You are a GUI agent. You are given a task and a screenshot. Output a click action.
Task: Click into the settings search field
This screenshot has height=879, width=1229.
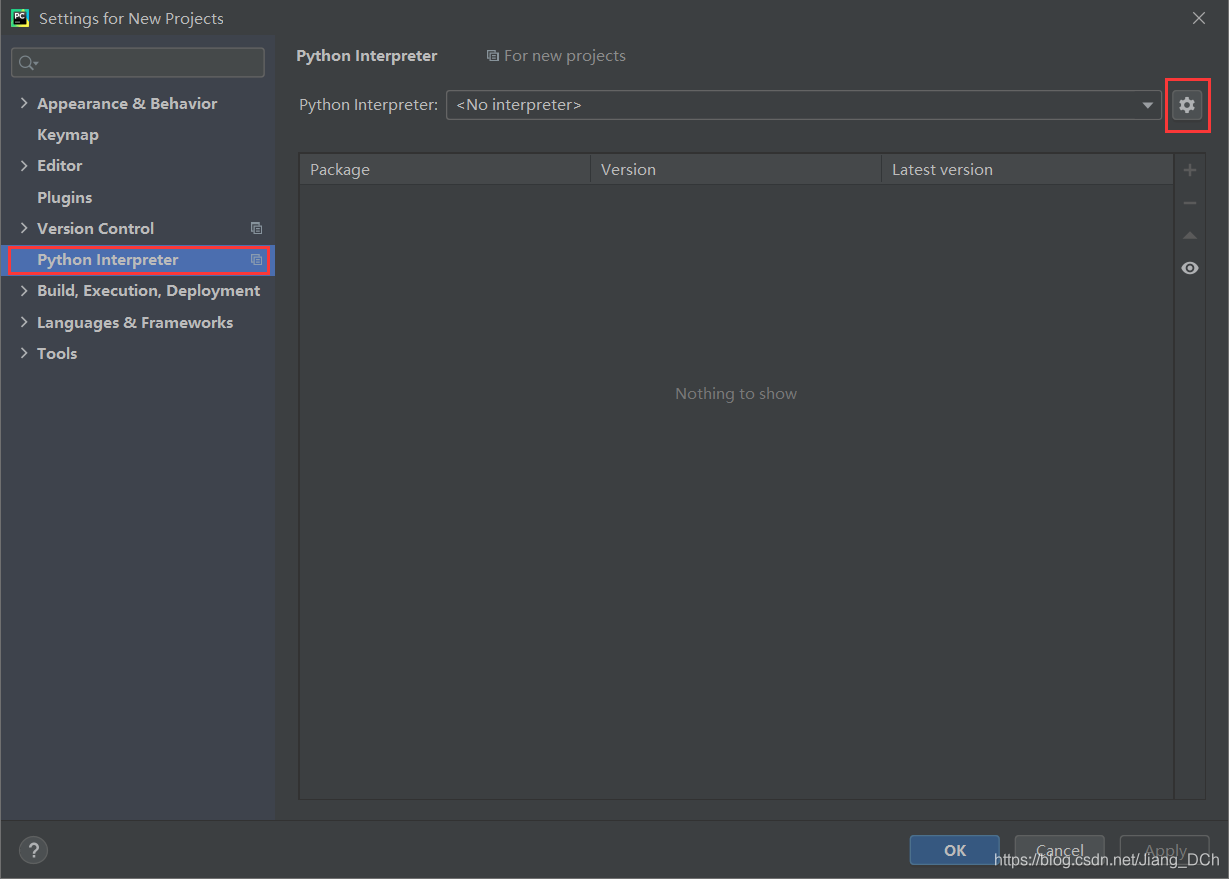click(138, 63)
